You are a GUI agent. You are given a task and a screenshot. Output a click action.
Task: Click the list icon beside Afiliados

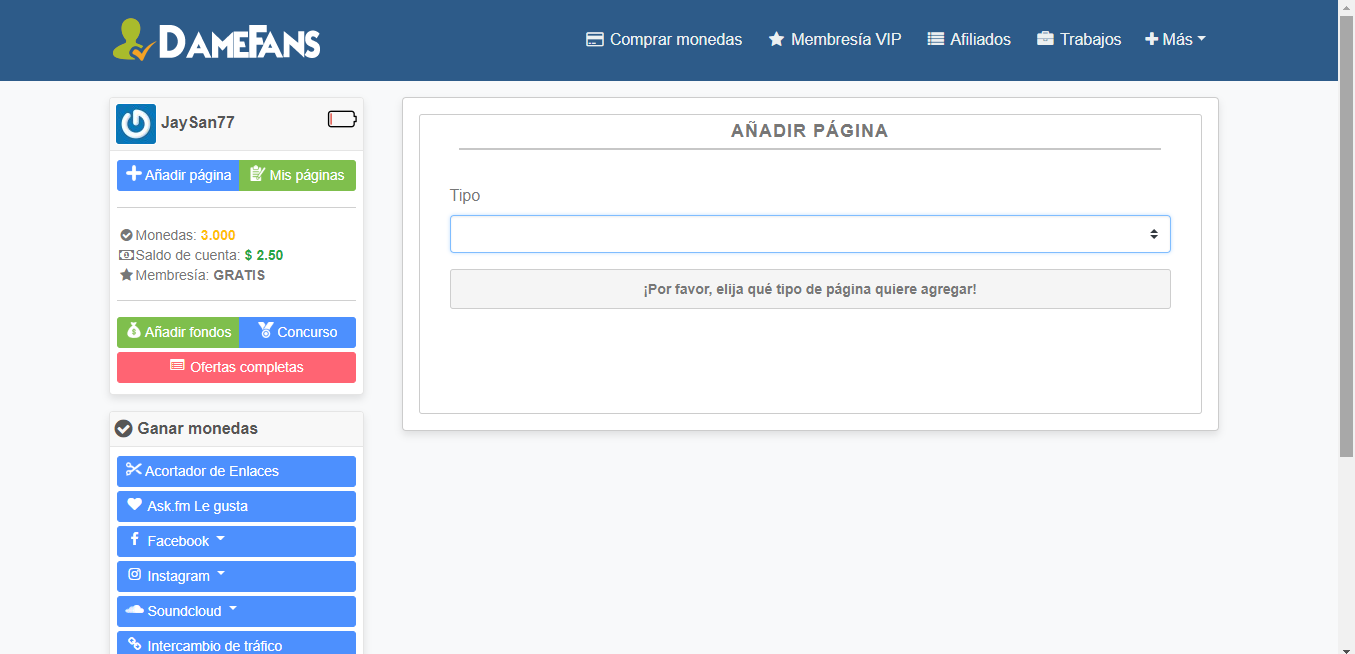(936, 40)
